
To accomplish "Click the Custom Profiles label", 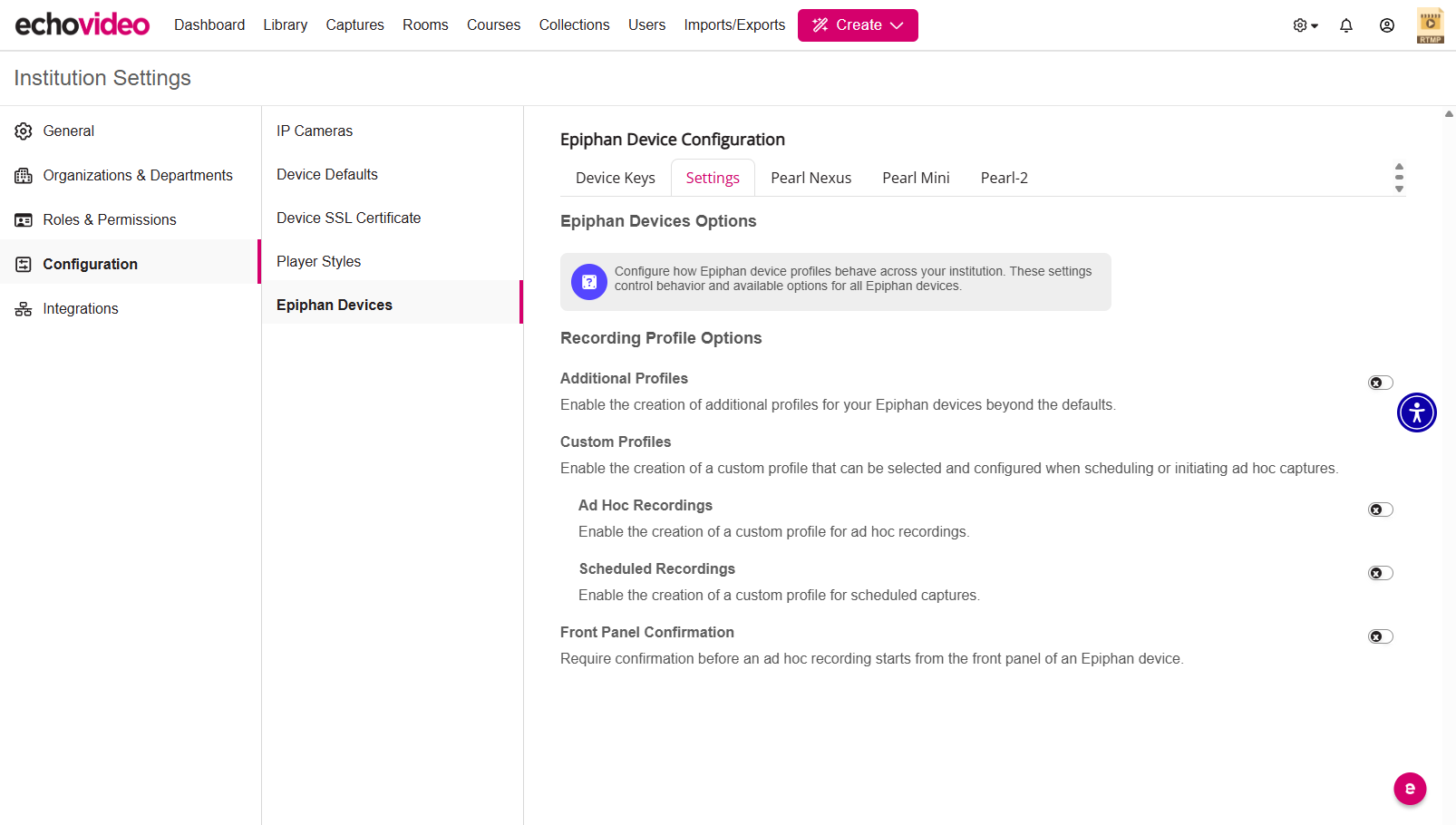I will pyautogui.click(x=616, y=442).
